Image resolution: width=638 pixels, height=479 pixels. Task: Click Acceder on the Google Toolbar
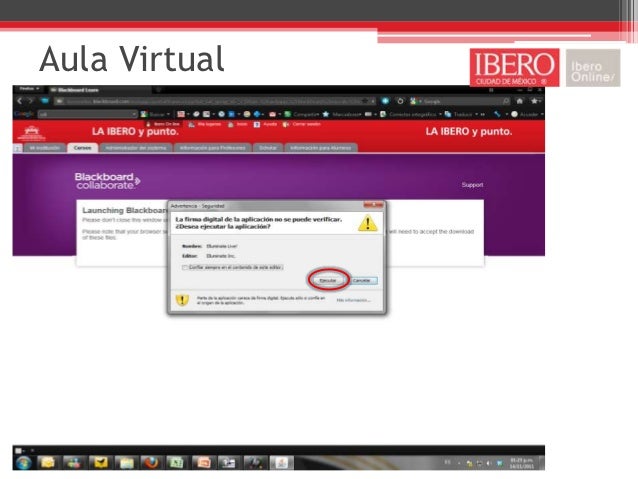[527, 114]
